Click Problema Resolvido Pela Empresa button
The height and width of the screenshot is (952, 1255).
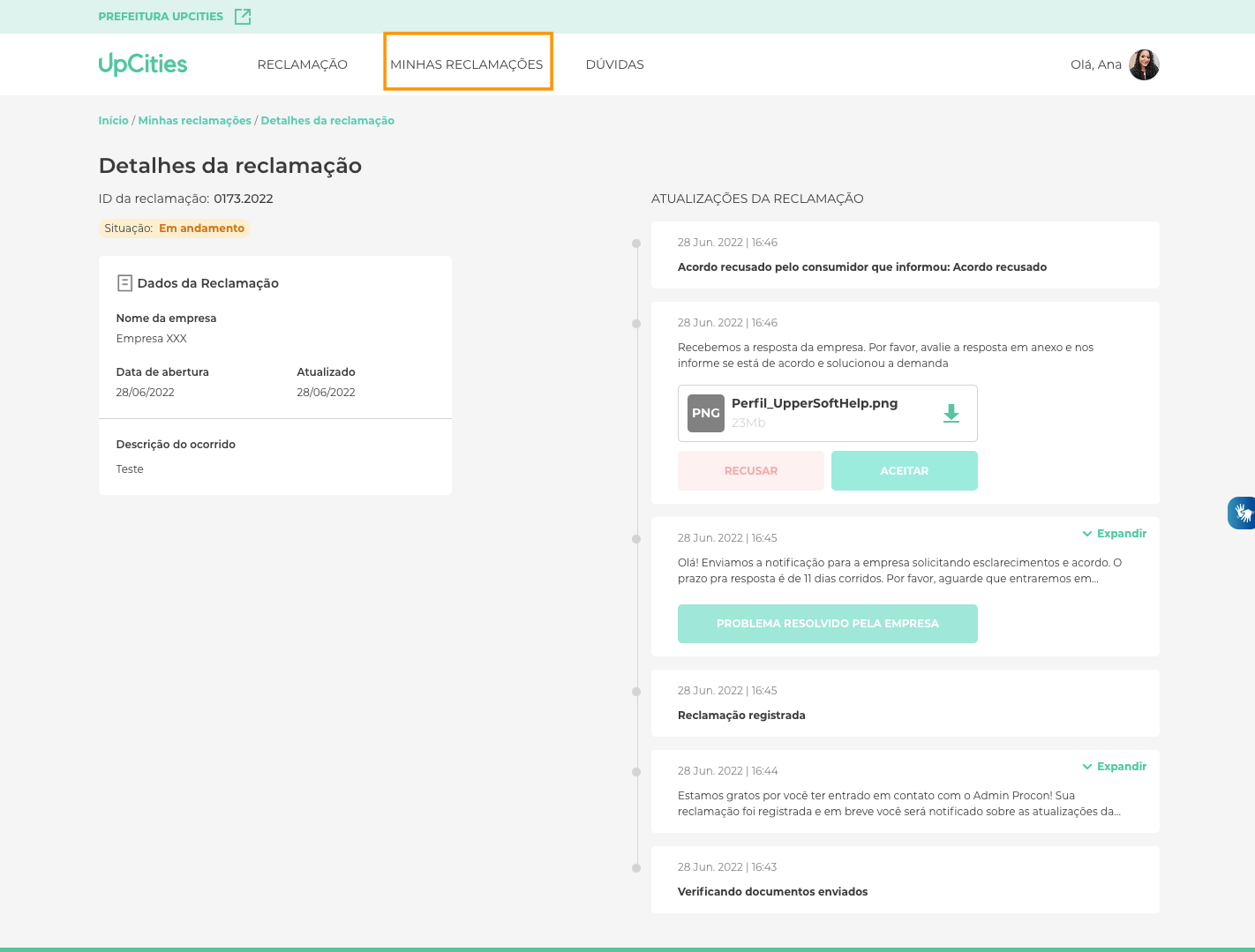coord(828,624)
